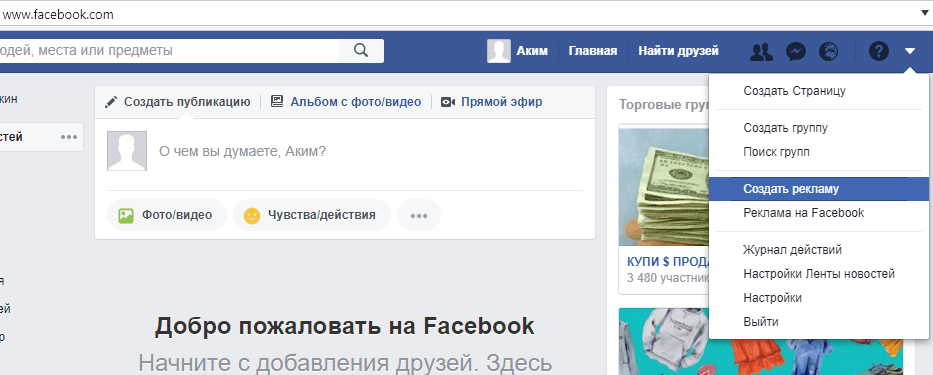Image resolution: width=933 pixels, height=375 pixels.
Task: Click the album icon in composer
Action: tap(277, 102)
